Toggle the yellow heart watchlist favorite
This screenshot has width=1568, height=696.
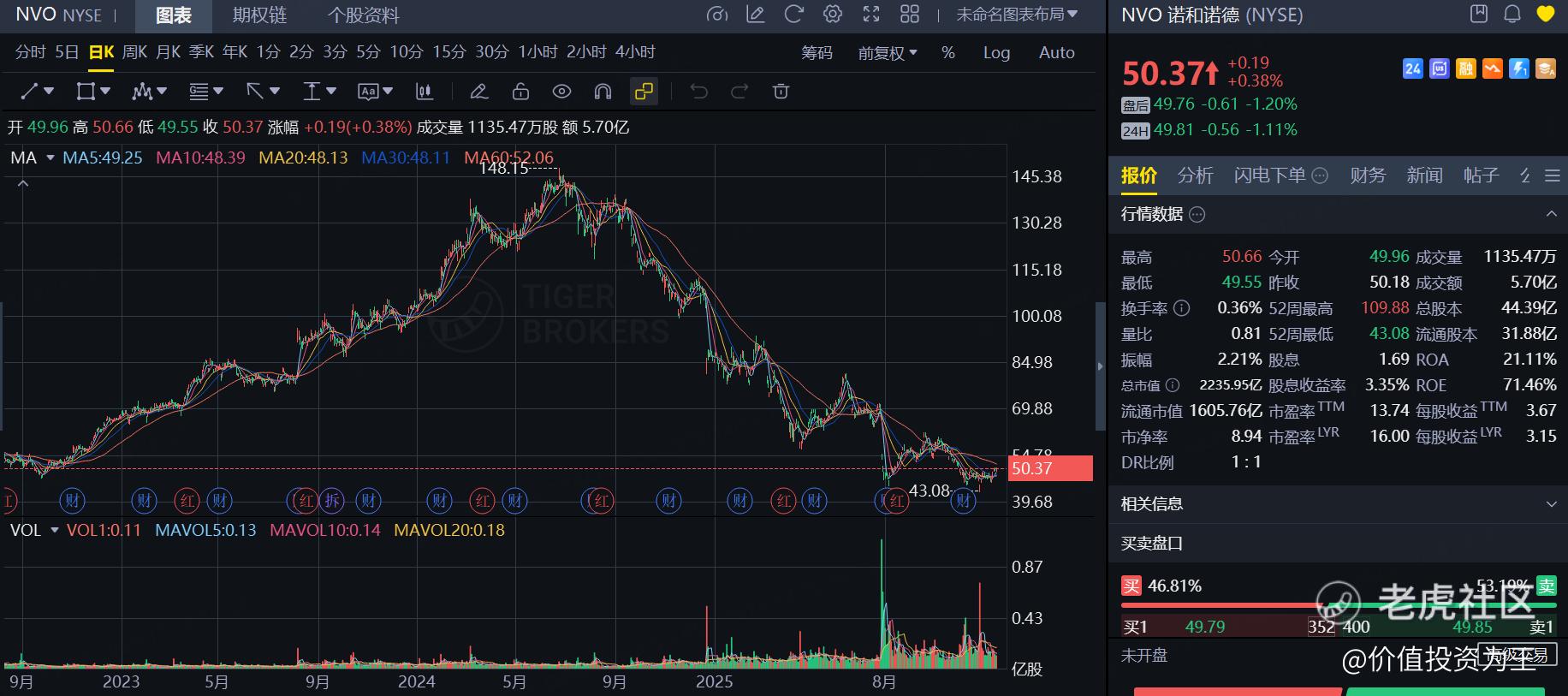click(1546, 15)
